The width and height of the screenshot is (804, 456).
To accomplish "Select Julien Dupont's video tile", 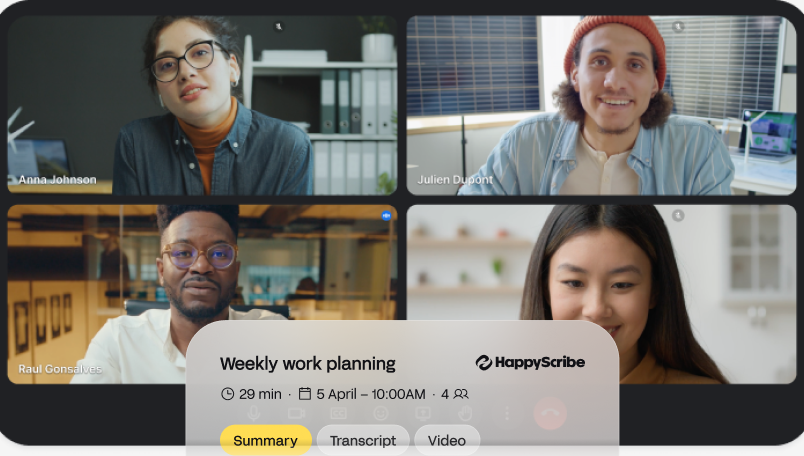I will pyautogui.click(x=601, y=105).
